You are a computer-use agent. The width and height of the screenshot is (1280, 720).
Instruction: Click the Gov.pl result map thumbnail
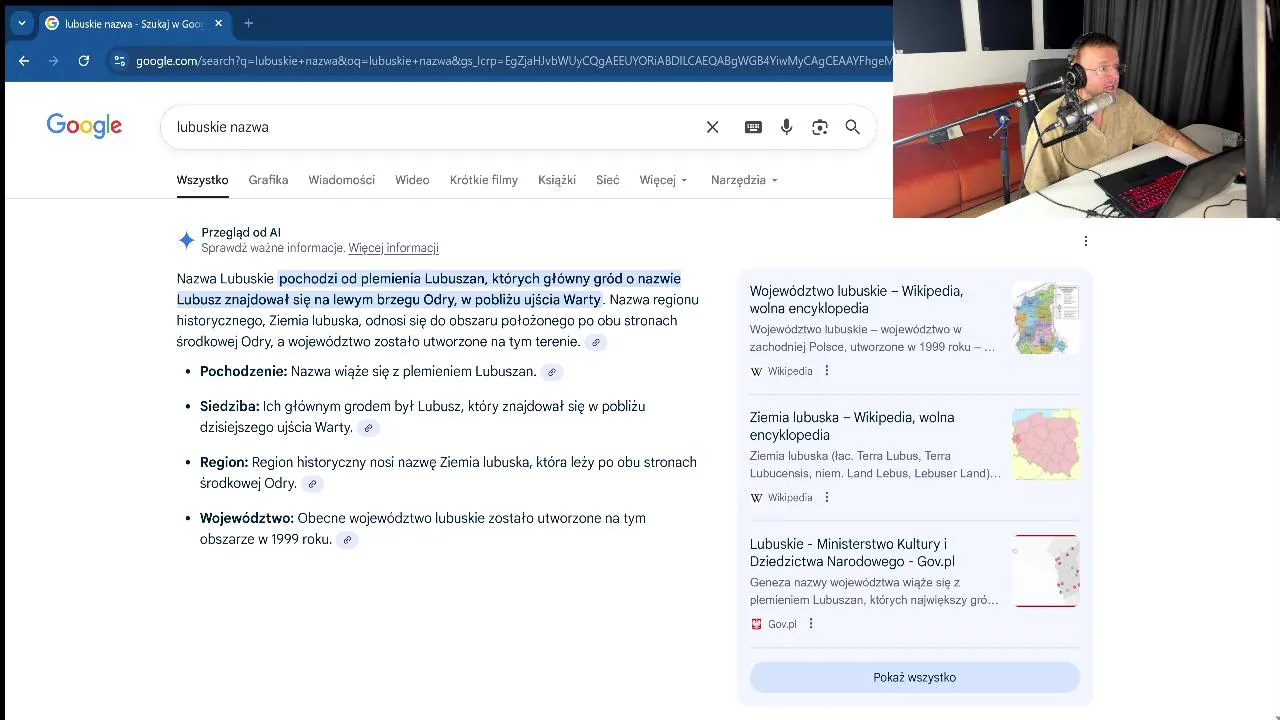(x=1046, y=571)
